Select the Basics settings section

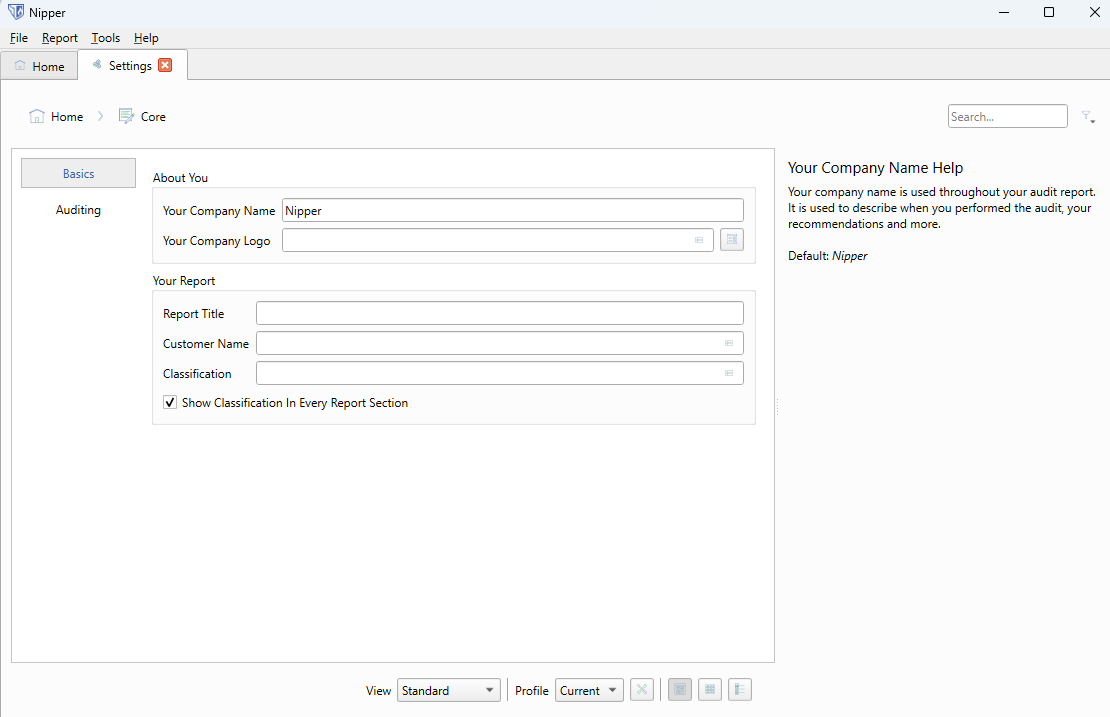click(x=78, y=172)
